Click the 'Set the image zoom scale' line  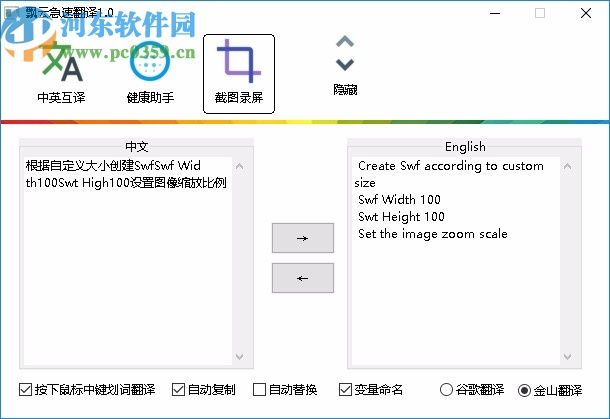(433, 234)
